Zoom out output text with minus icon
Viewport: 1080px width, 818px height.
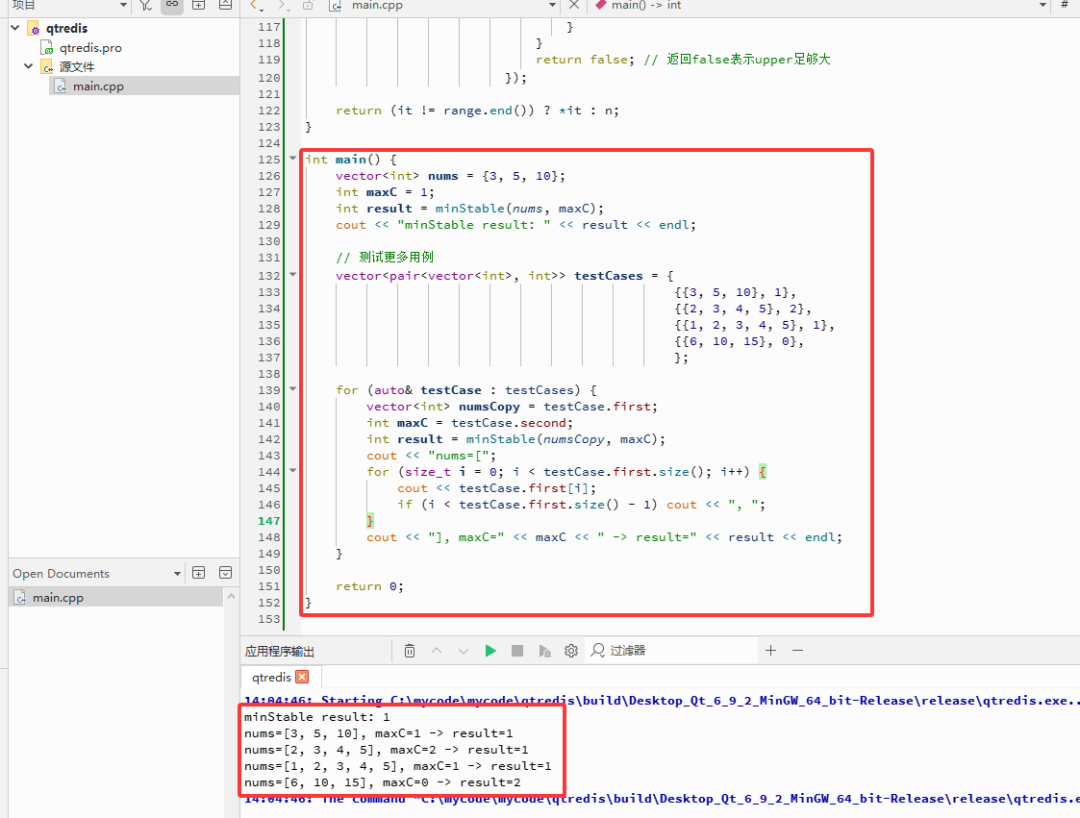798,651
